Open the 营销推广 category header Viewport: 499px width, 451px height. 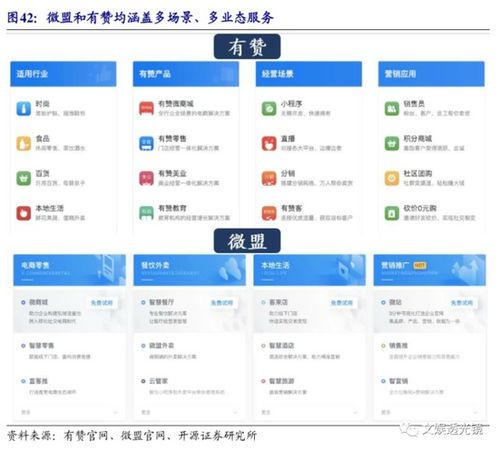point(429,270)
